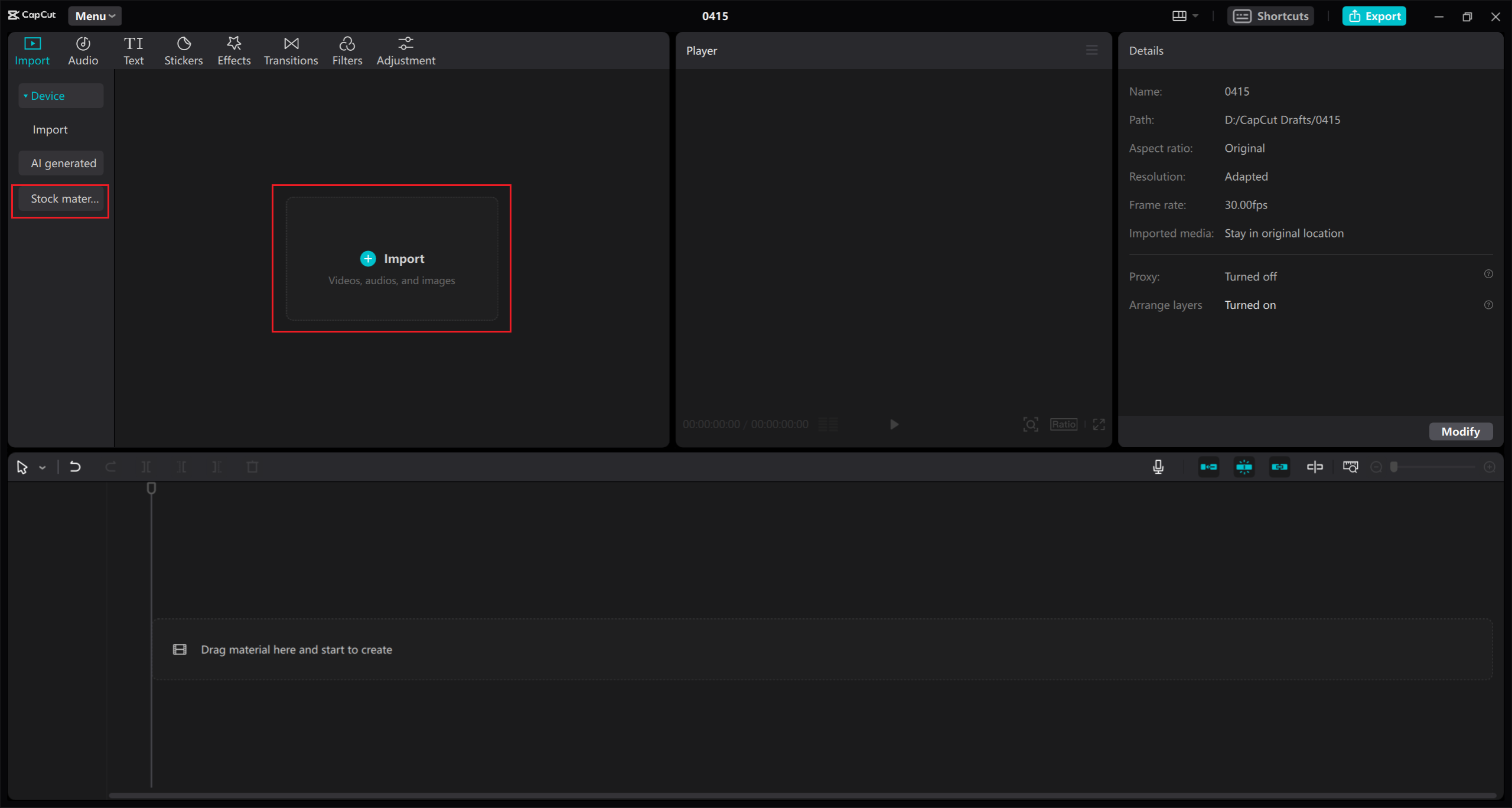Click the Delete trash icon
The height and width of the screenshot is (808, 1512).
(x=252, y=467)
